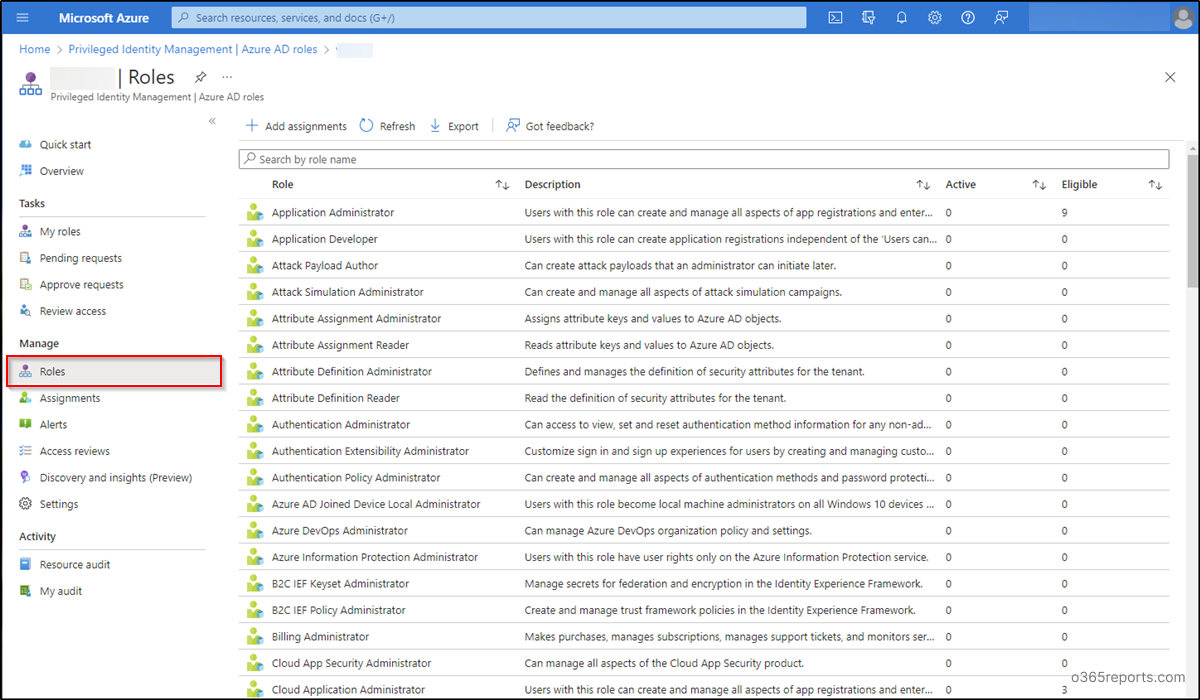Click the Overview icon in the sidebar
The height and width of the screenshot is (700, 1200).
tap(26, 171)
